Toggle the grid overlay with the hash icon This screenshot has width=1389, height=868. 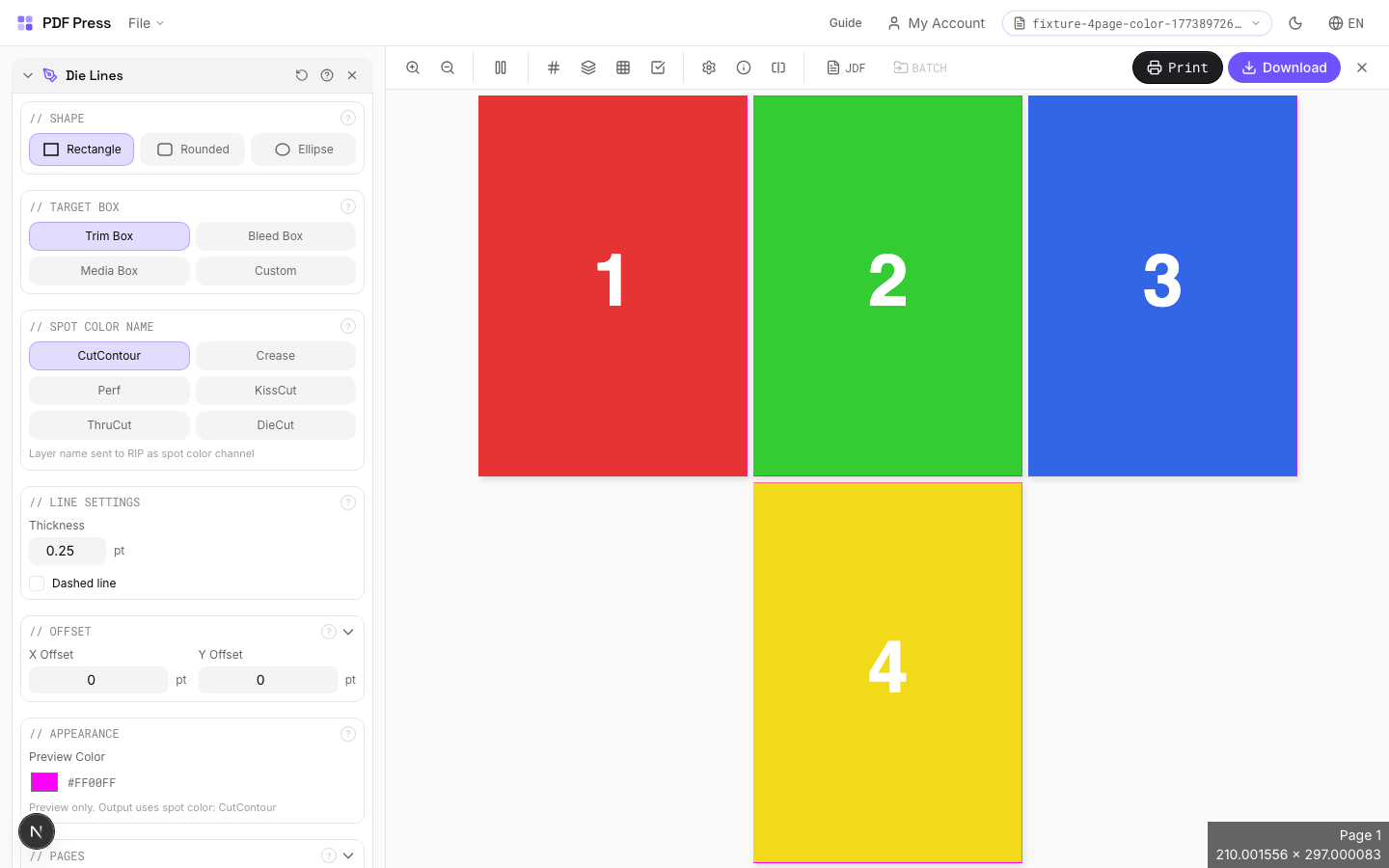[x=554, y=68]
